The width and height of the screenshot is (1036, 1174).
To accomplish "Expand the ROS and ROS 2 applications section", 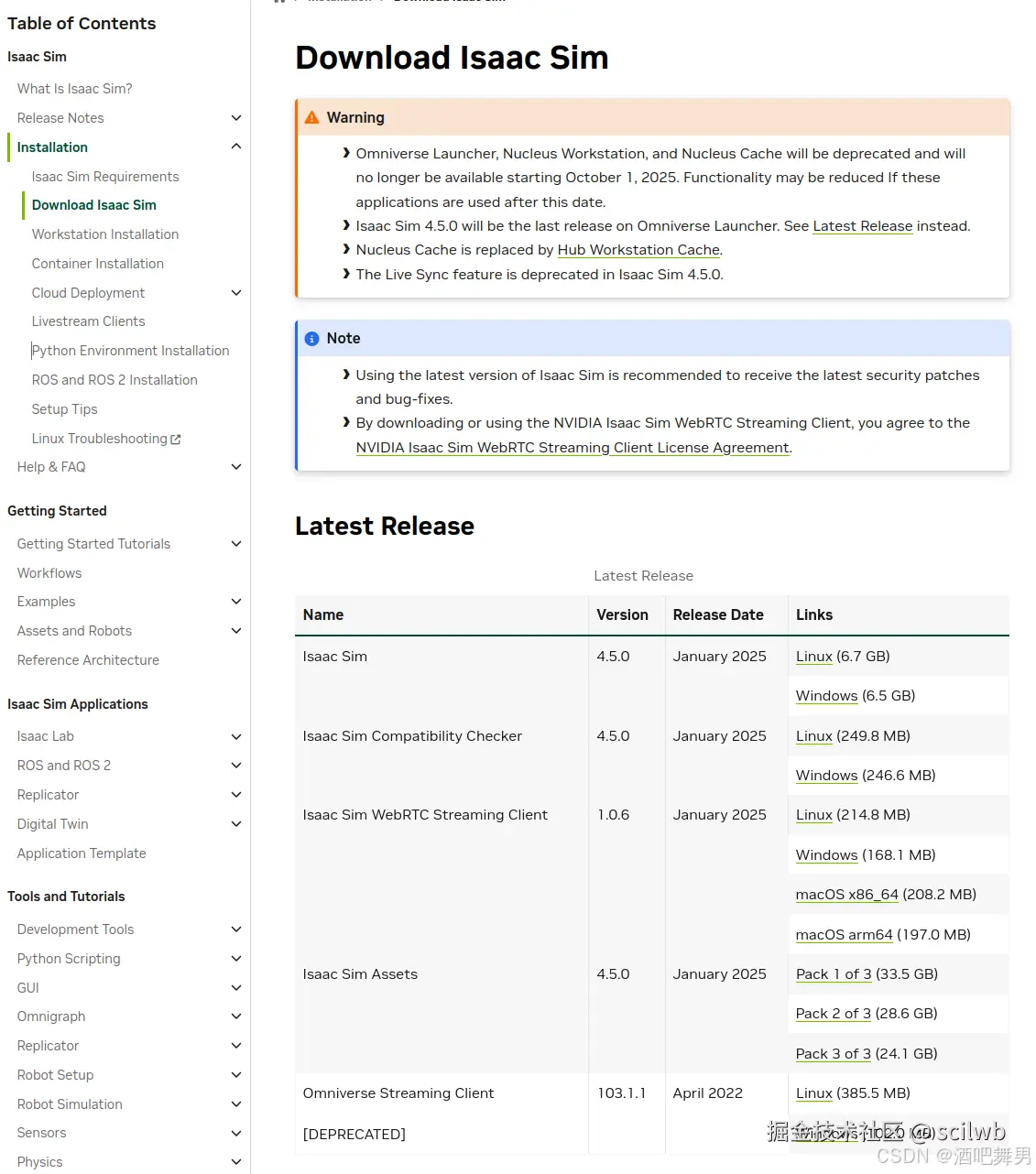I will pyautogui.click(x=236, y=766).
